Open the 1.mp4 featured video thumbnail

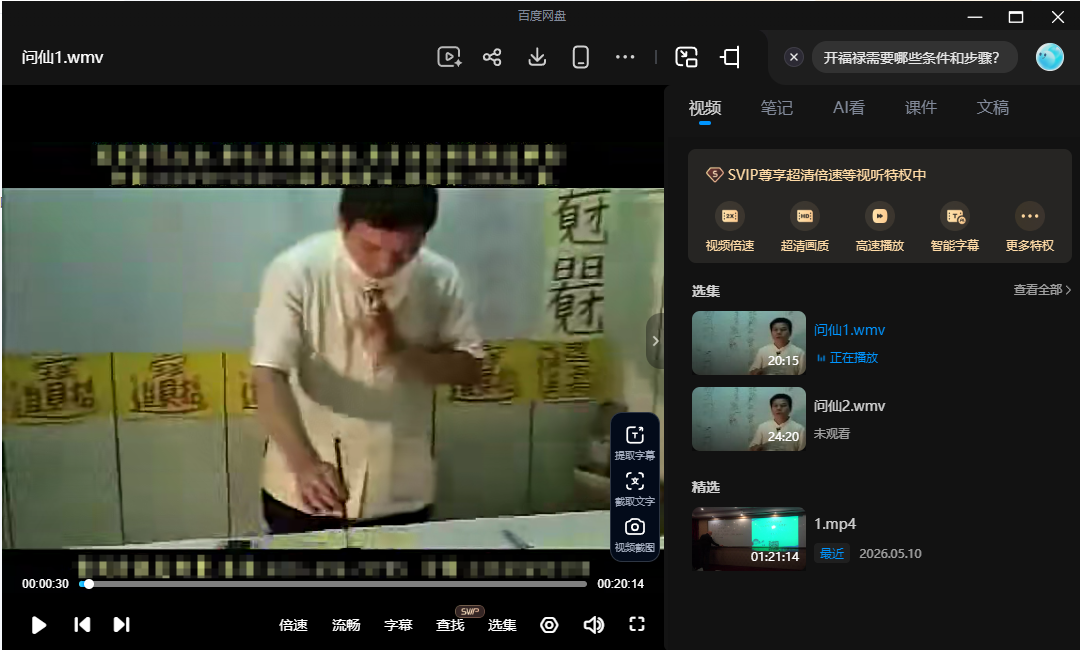(749, 539)
